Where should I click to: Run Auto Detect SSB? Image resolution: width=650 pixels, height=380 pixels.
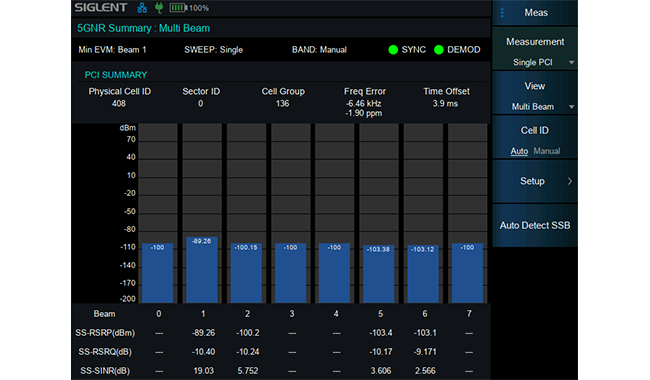click(x=535, y=225)
